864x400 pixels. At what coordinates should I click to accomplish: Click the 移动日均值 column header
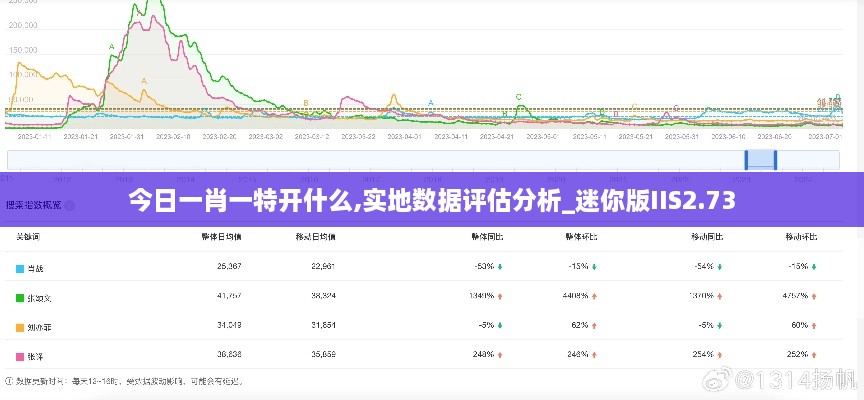click(315, 237)
